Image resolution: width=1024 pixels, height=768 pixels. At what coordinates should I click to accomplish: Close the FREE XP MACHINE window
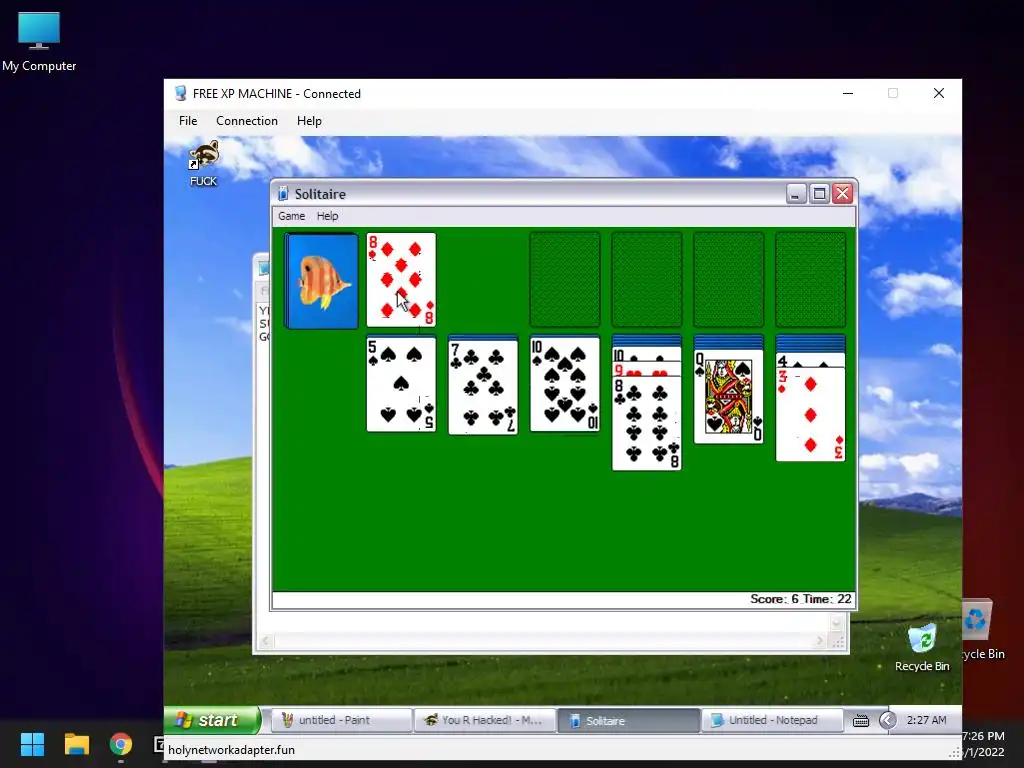tap(938, 93)
